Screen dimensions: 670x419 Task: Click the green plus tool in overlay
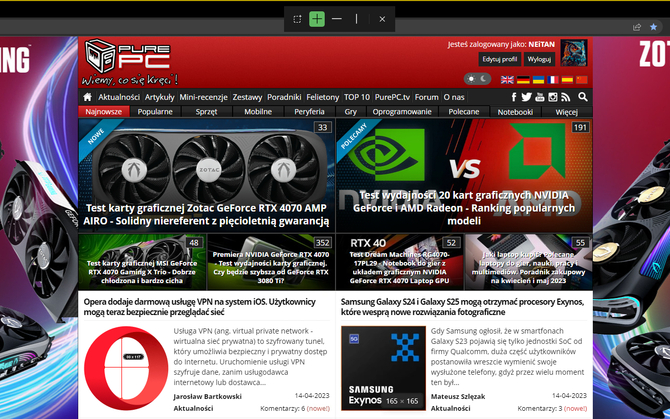pos(317,19)
